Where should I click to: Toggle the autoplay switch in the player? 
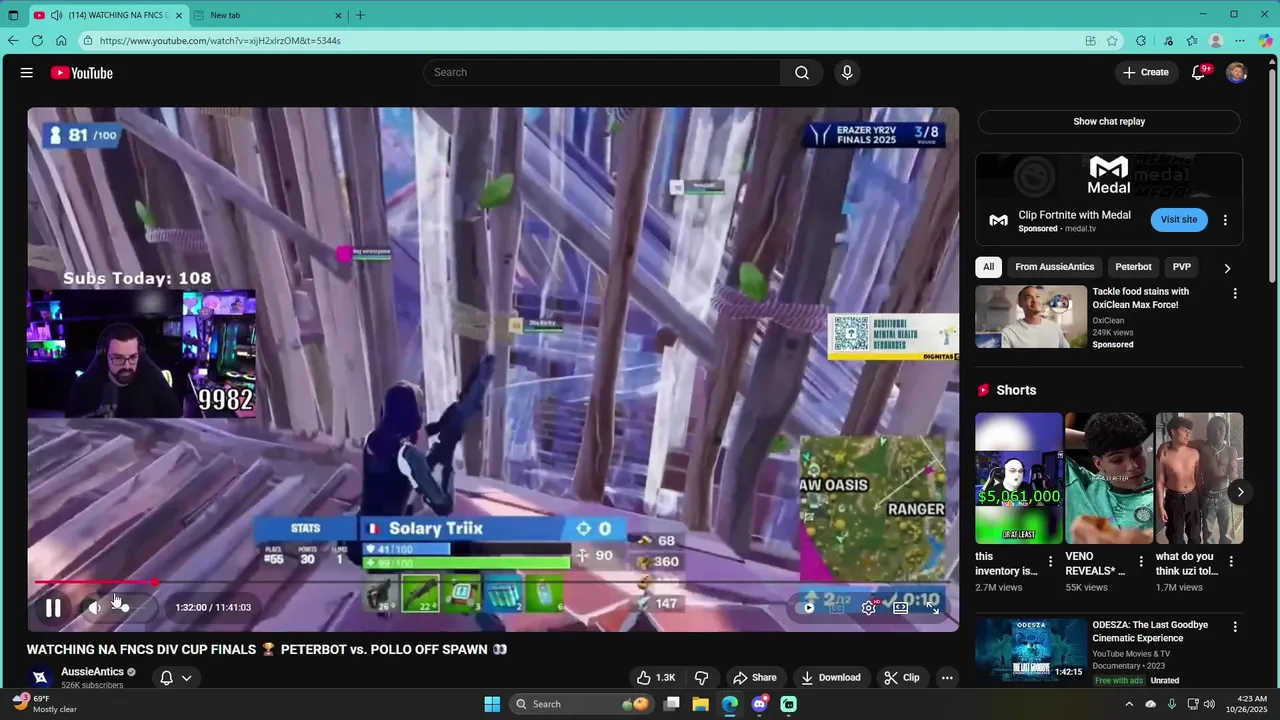click(x=810, y=607)
